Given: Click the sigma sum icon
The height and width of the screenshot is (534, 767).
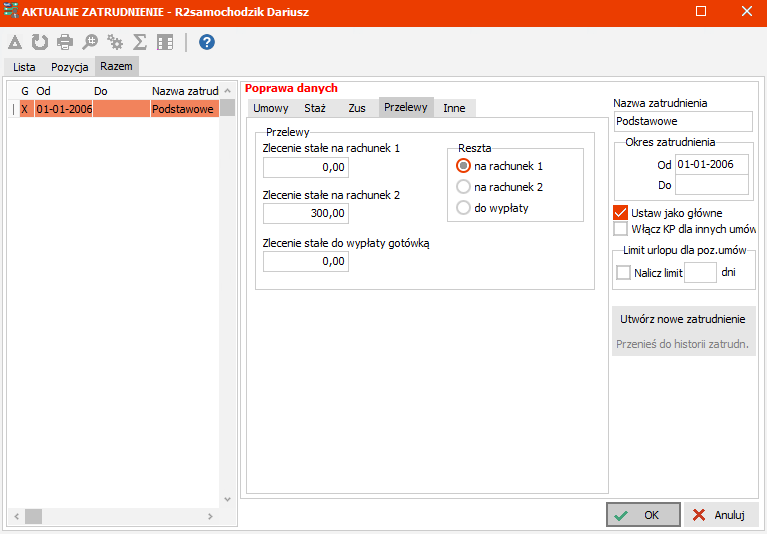Looking at the screenshot, I should 140,43.
